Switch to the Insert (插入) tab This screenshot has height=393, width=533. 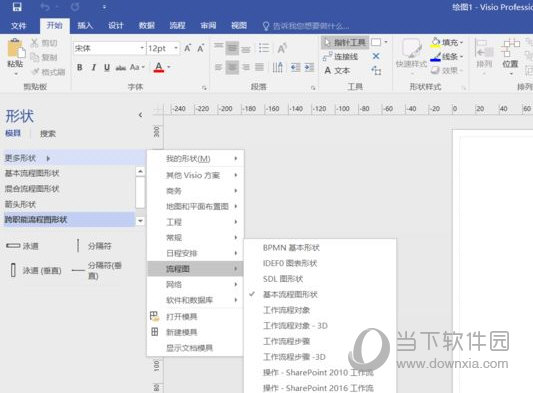click(x=85, y=26)
